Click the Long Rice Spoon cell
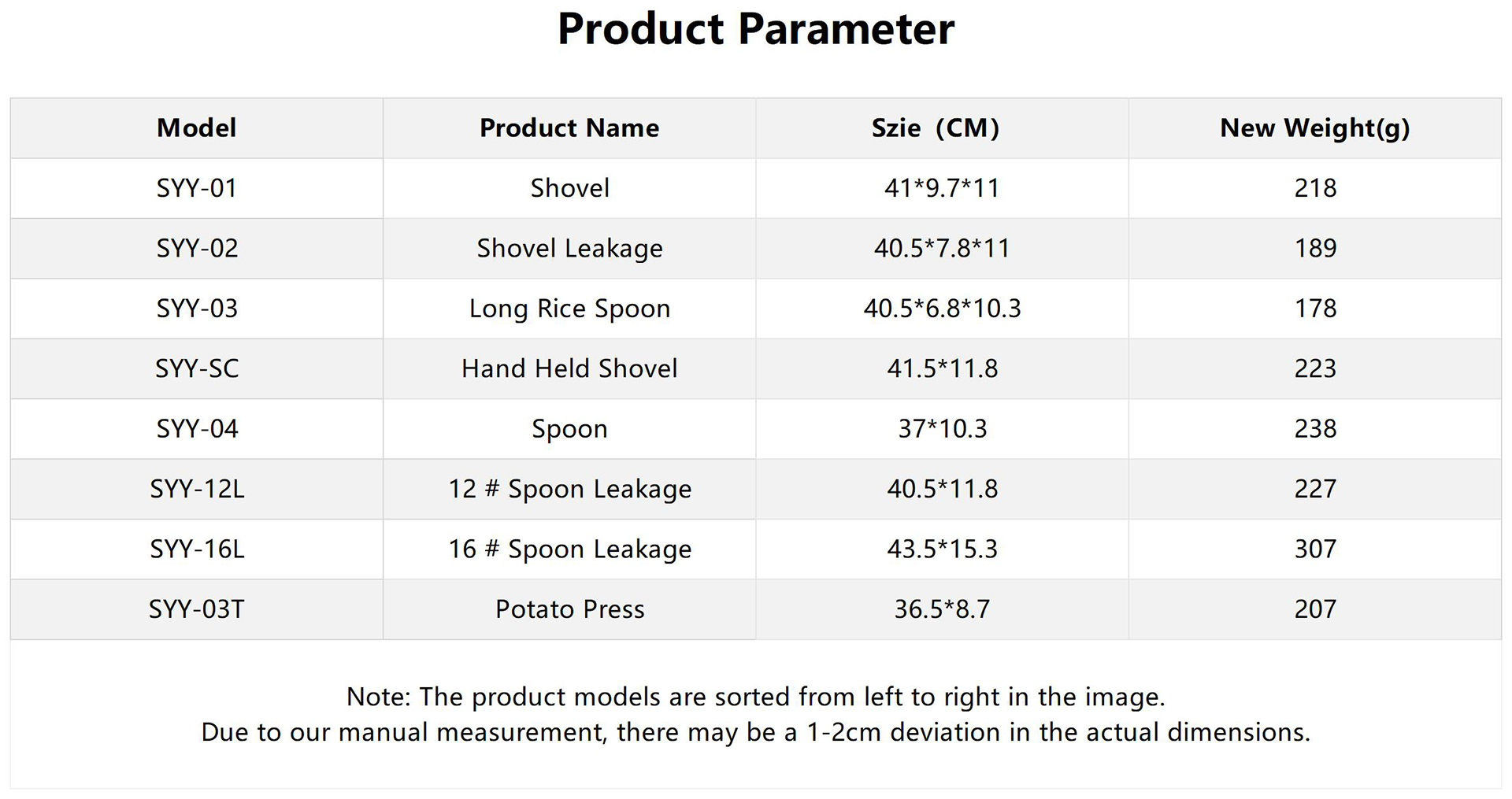This screenshot has width=1512, height=799. [569, 309]
